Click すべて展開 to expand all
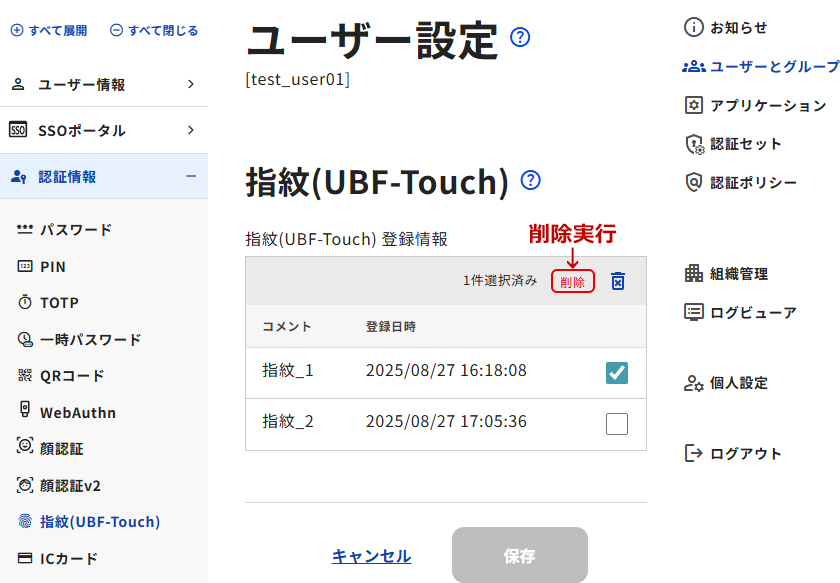The width and height of the screenshot is (840, 583). point(49,31)
